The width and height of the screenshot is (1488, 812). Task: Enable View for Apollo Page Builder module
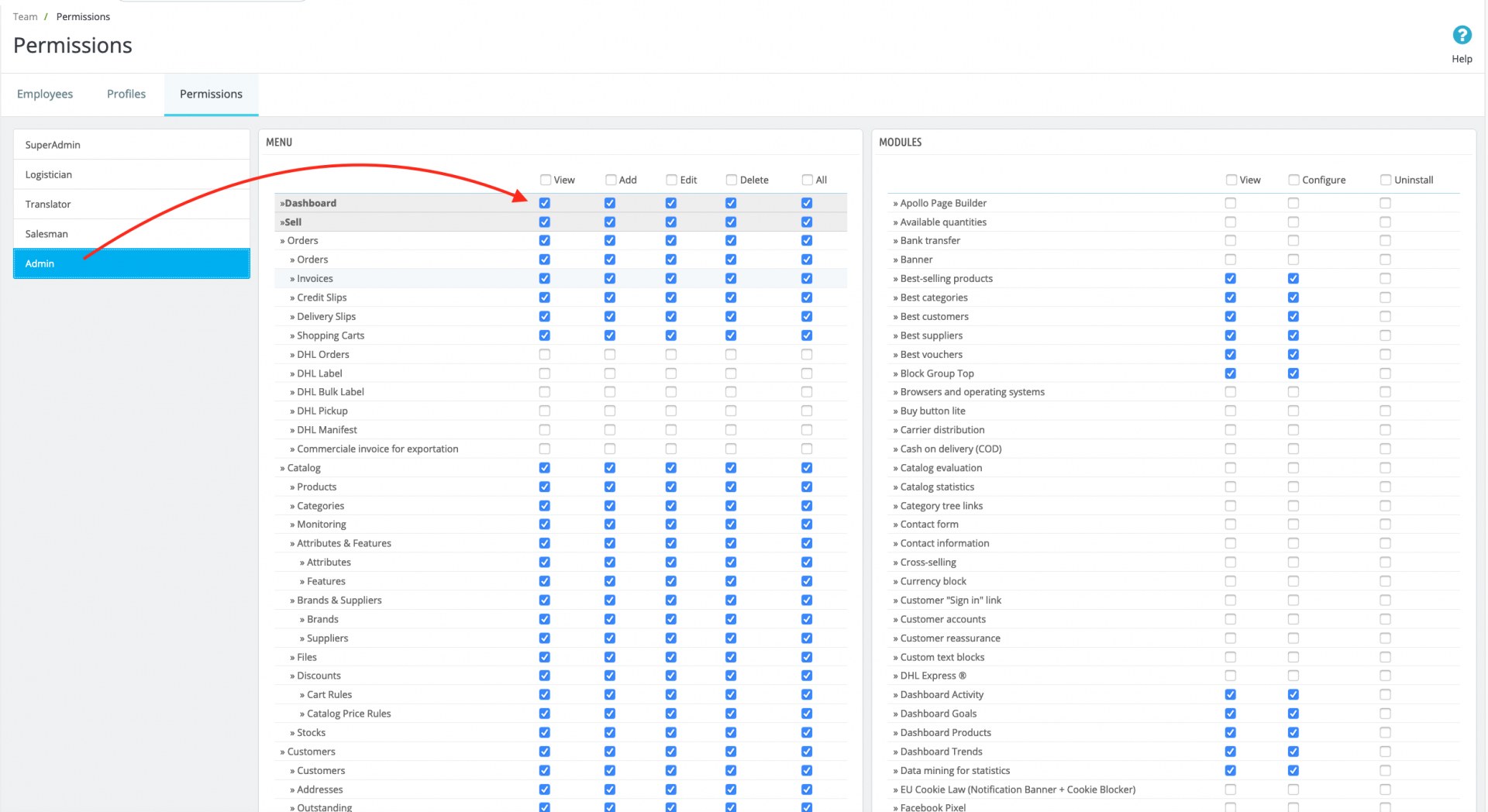pyautogui.click(x=1231, y=203)
